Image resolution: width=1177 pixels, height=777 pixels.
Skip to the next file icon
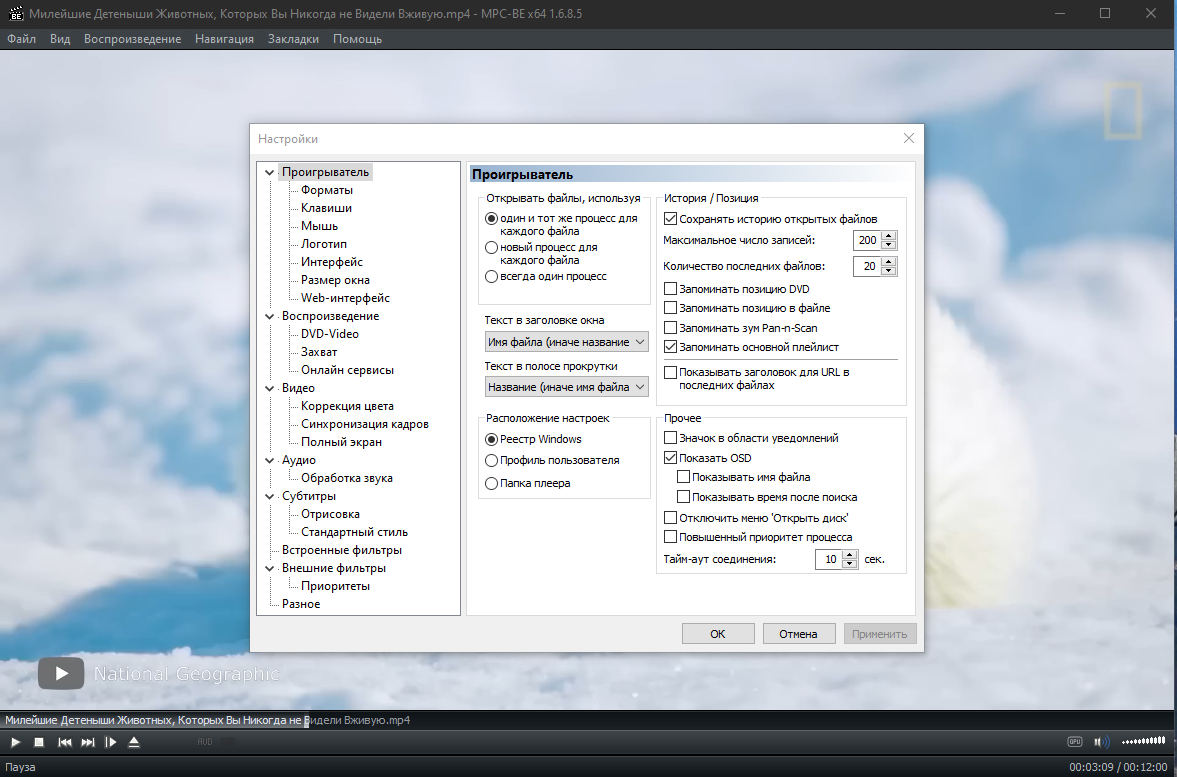pyautogui.click(x=88, y=742)
